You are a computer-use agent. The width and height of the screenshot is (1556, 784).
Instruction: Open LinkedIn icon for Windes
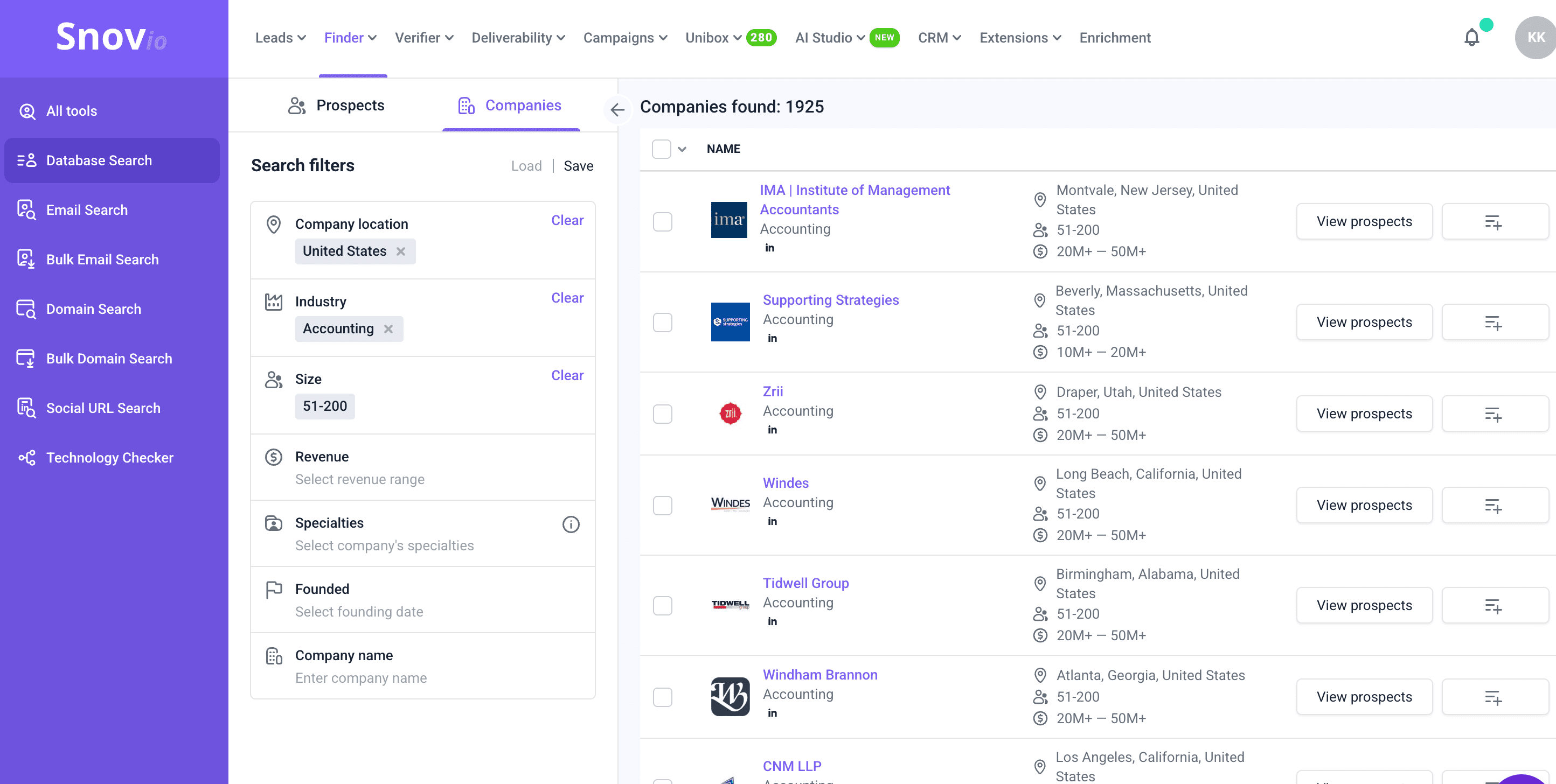[772, 521]
